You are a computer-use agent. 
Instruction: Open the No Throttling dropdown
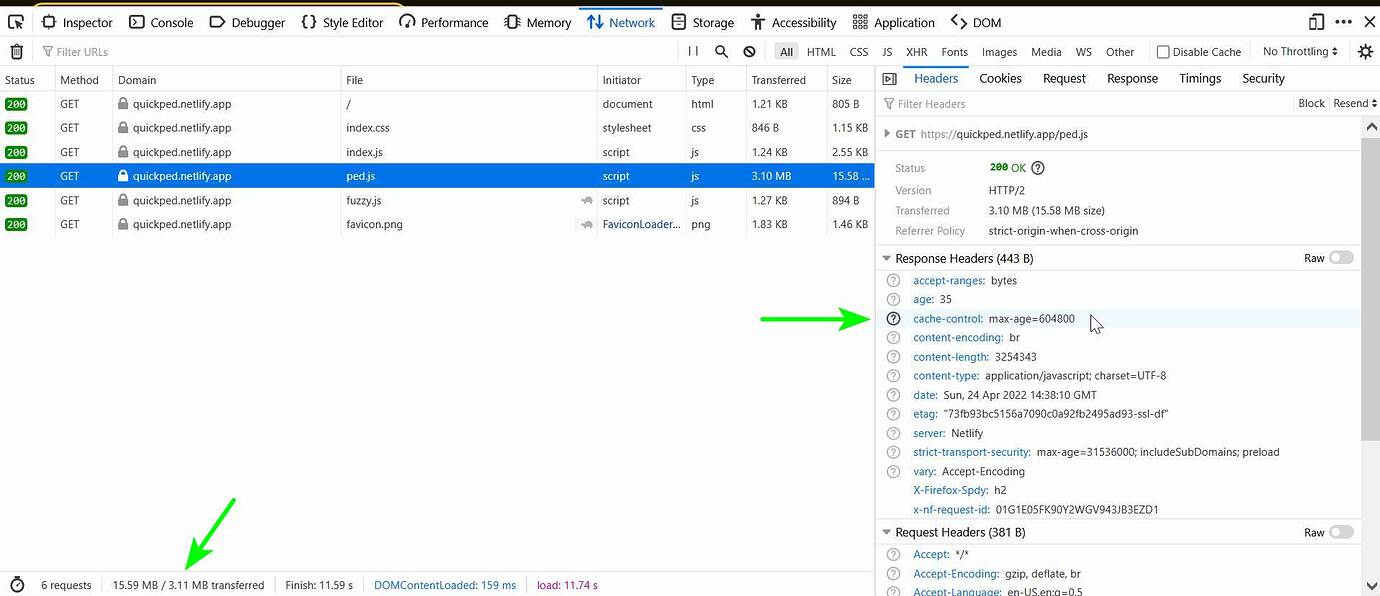1300,51
